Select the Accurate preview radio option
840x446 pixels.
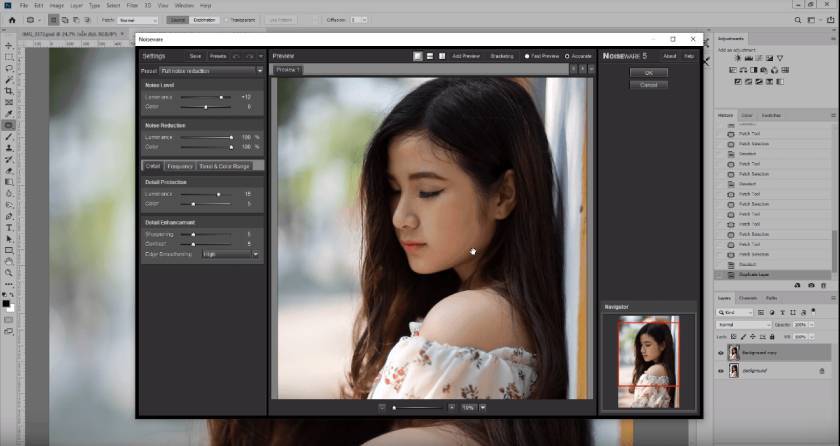(x=567, y=56)
